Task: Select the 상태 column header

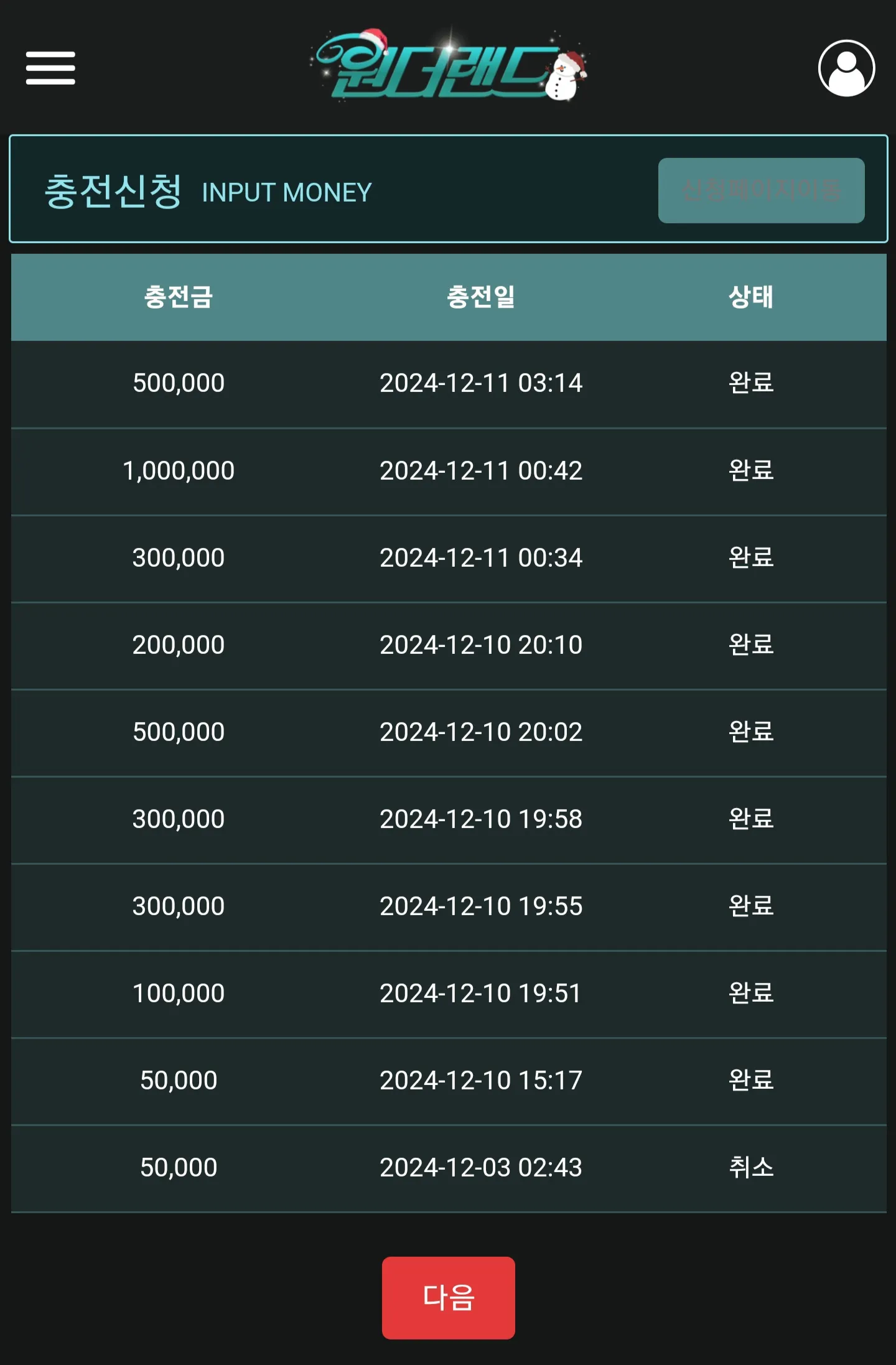Action: 751,297
